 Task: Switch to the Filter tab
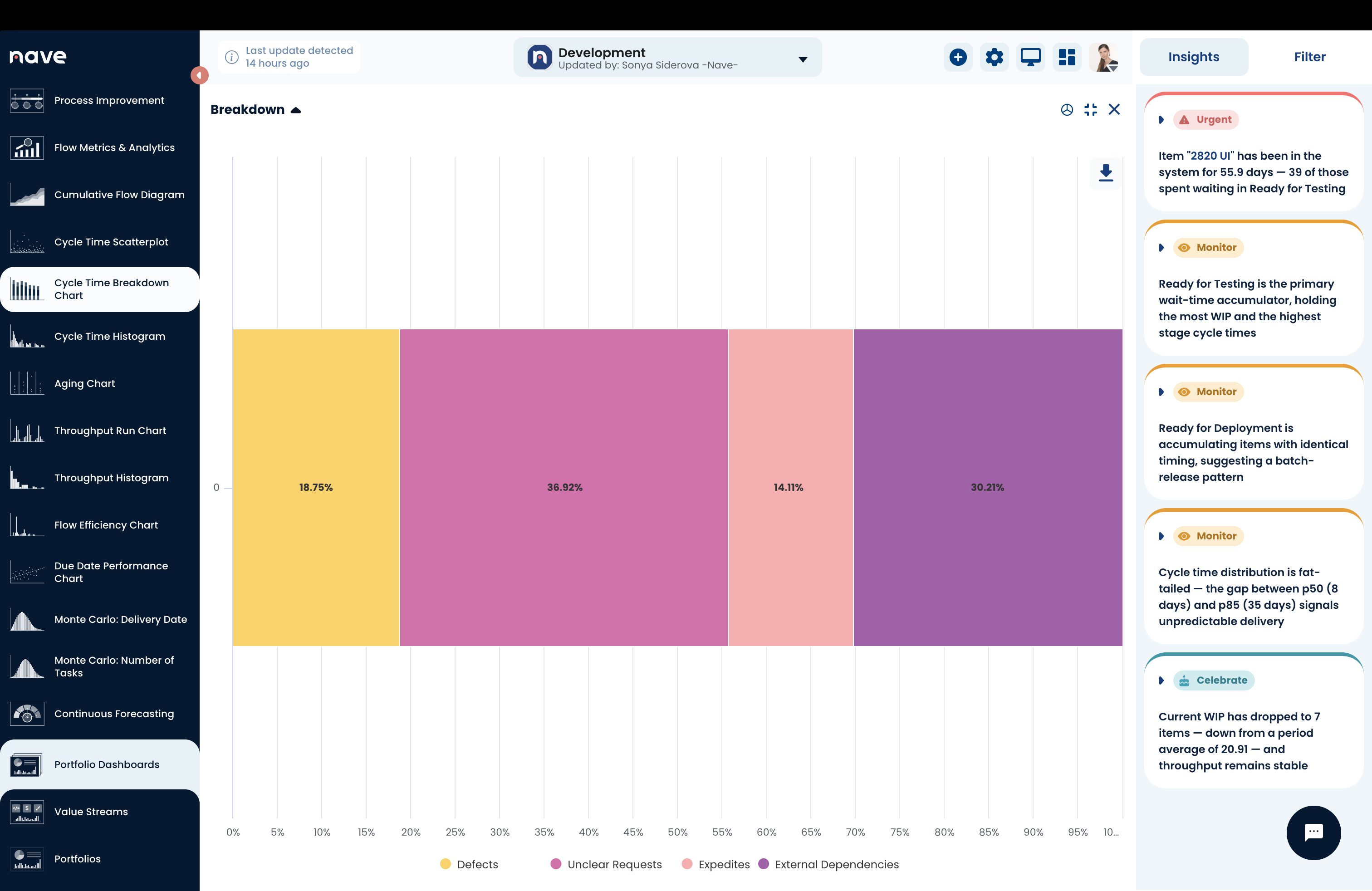(x=1309, y=57)
